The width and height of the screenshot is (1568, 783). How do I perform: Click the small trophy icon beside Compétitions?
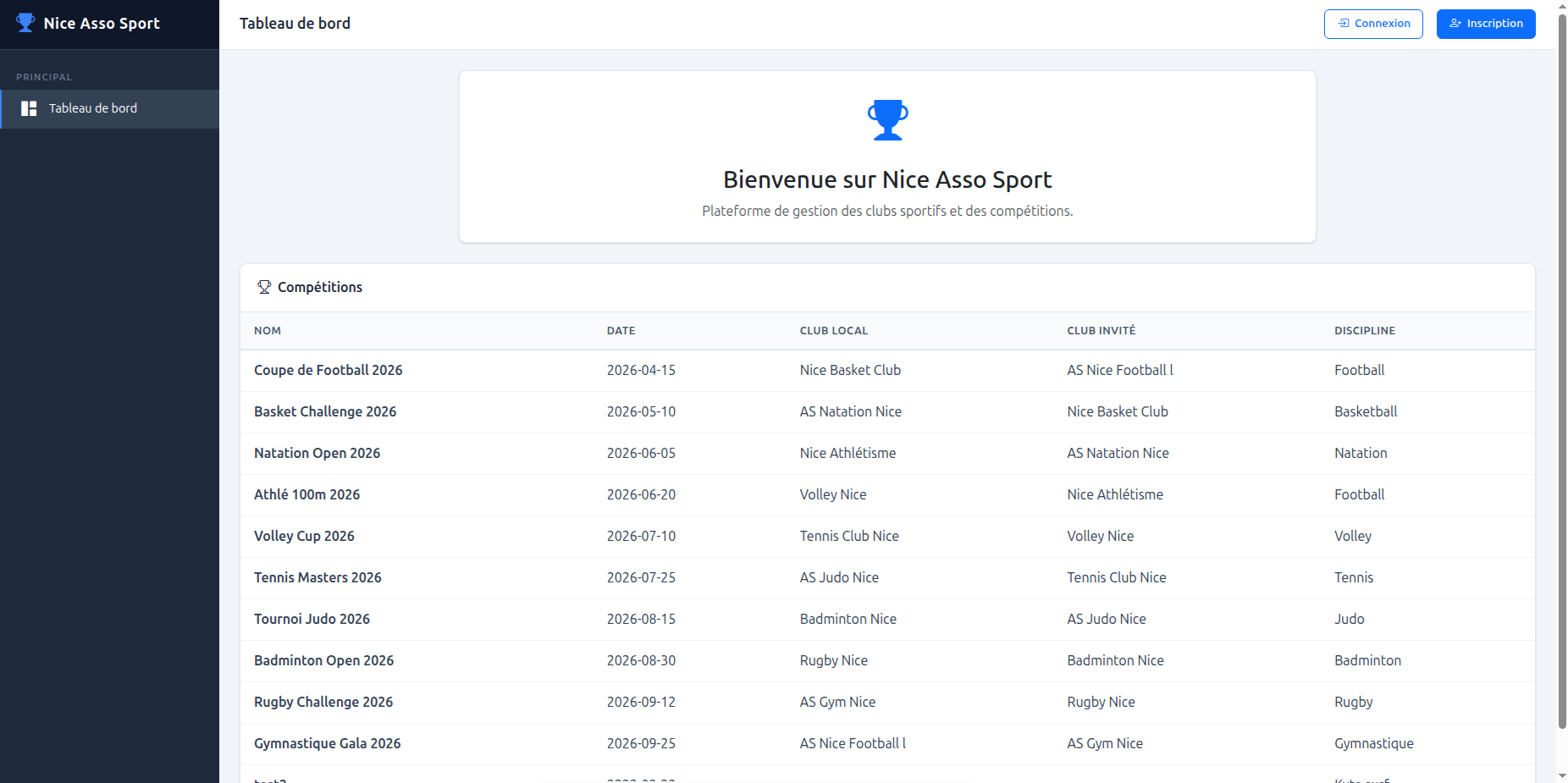point(264,287)
